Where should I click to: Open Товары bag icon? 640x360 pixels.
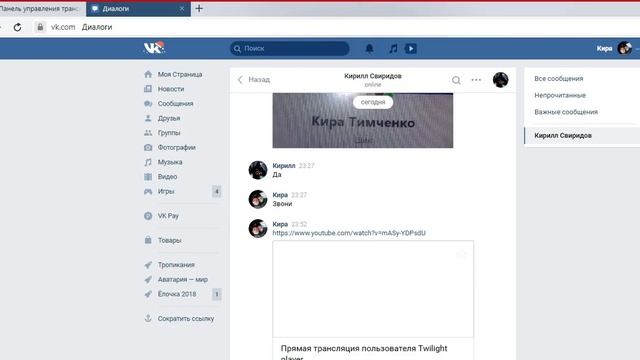click(x=148, y=240)
